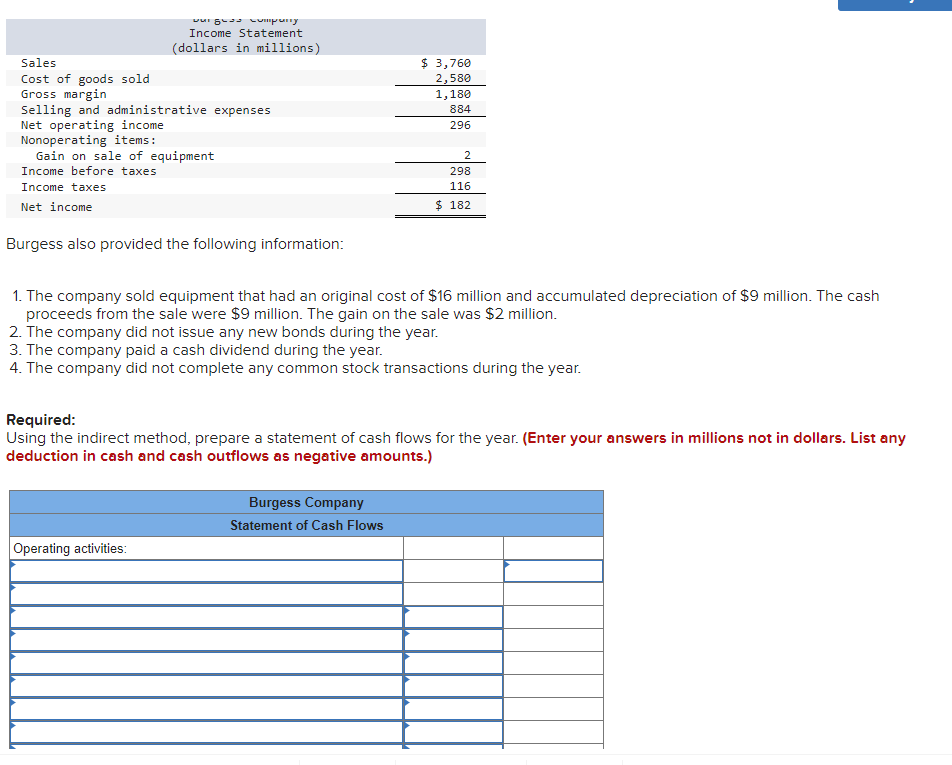952x765 pixels.
Task: Click the third blank row's middle amount cell
Action: click(454, 617)
